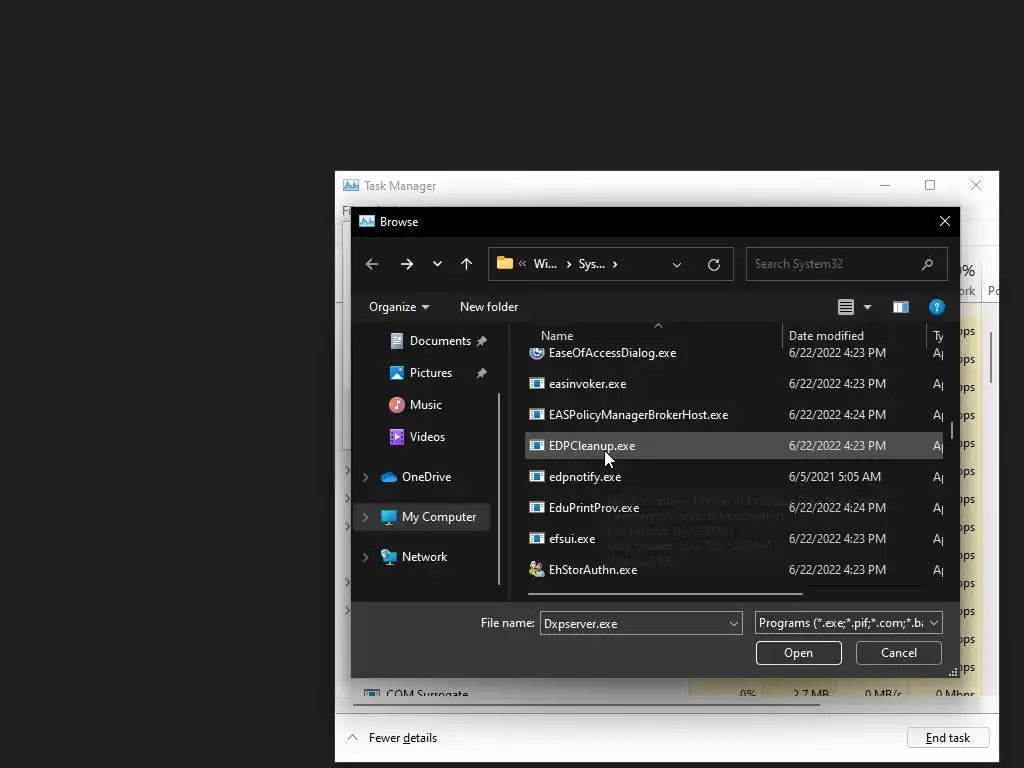Open the Organize menu

pyautogui.click(x=398, y=307)
